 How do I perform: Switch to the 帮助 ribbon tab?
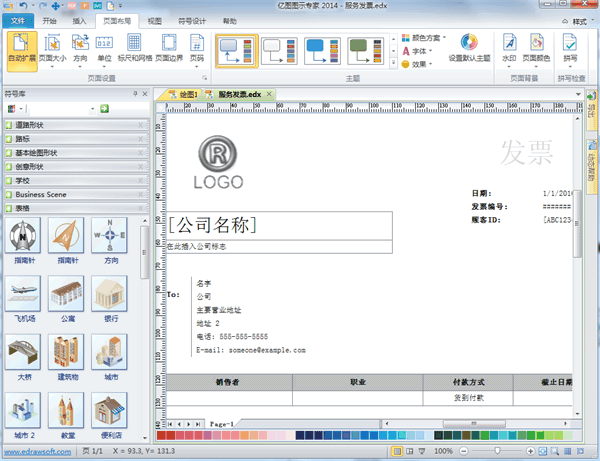230,21
